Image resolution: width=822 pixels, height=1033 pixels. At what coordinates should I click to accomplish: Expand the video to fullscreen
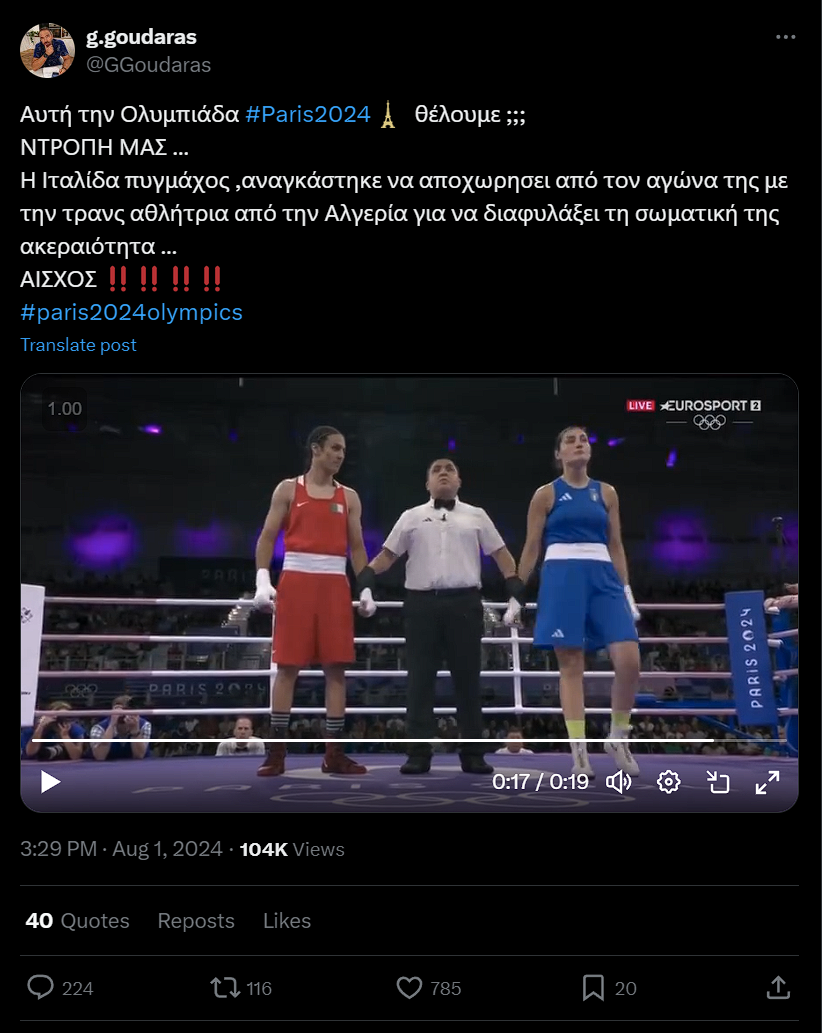point(767,782)
